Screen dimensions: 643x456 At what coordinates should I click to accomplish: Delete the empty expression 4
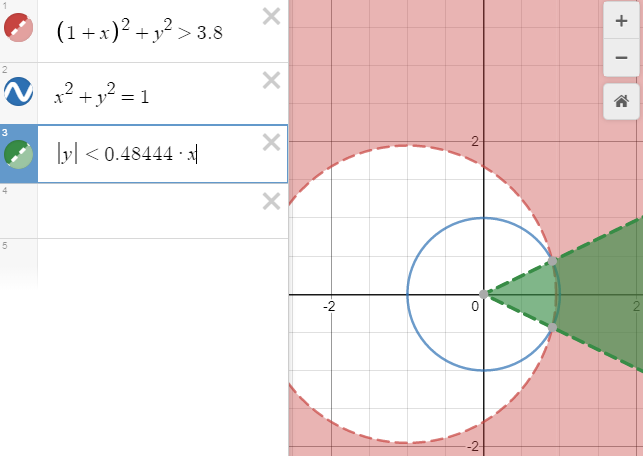(x=271, y=201)
